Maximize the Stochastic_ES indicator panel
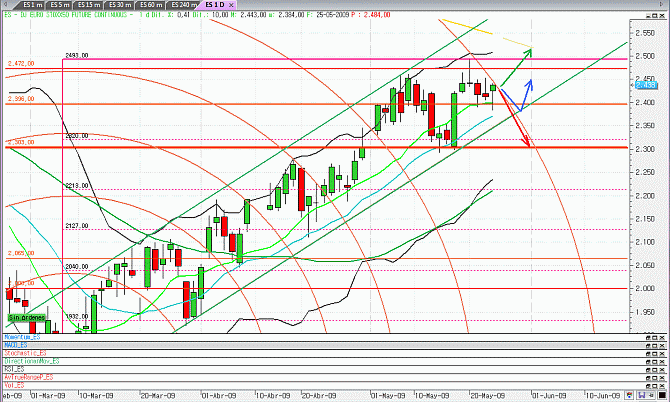The height and width of the screenshot is (402, 670). click(x=655, y=354)
